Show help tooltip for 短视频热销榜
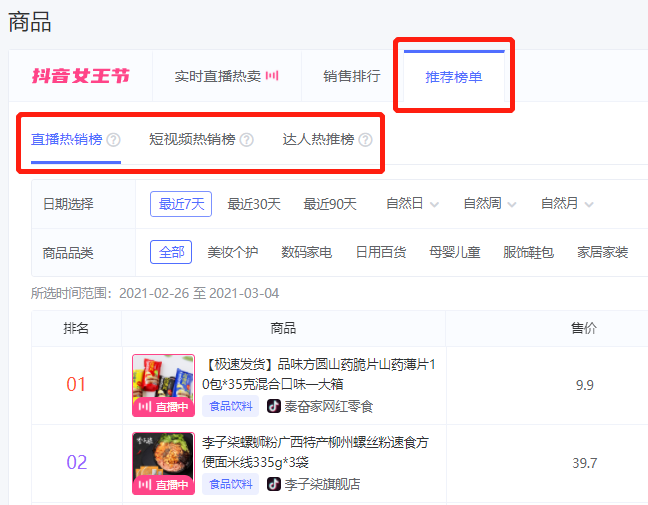The width and height of the screenshot is (648, 505). (247, 140)
